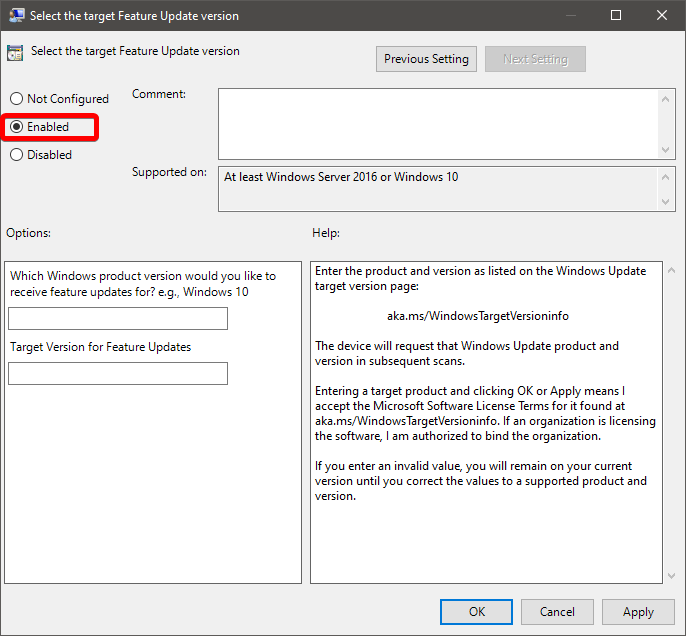Image resolution: width=686 pixels, height=636 pixels.
Task: Close the dialog window
Action: pyautogui.click(x=662, y=15)
